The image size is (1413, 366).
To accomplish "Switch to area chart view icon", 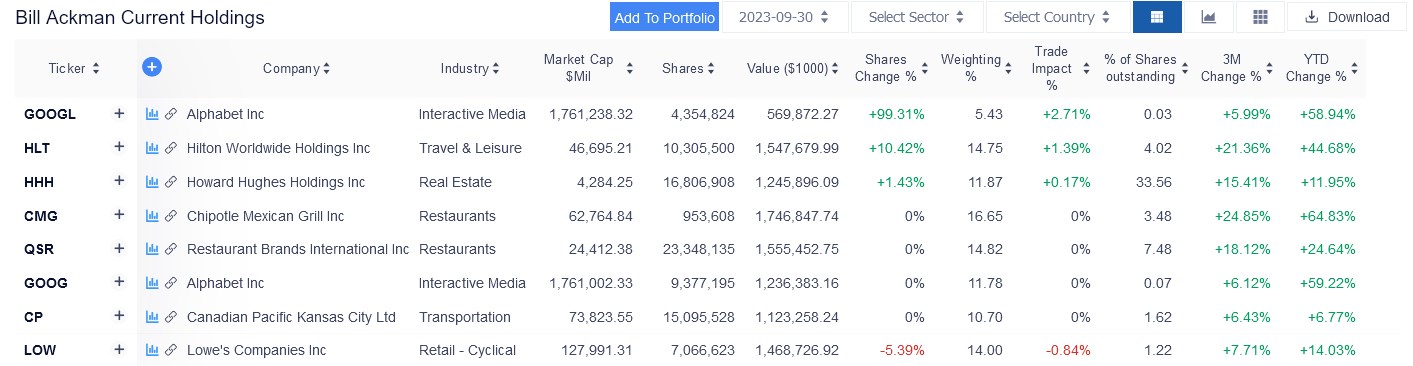I will click(x=1209, y=17).
